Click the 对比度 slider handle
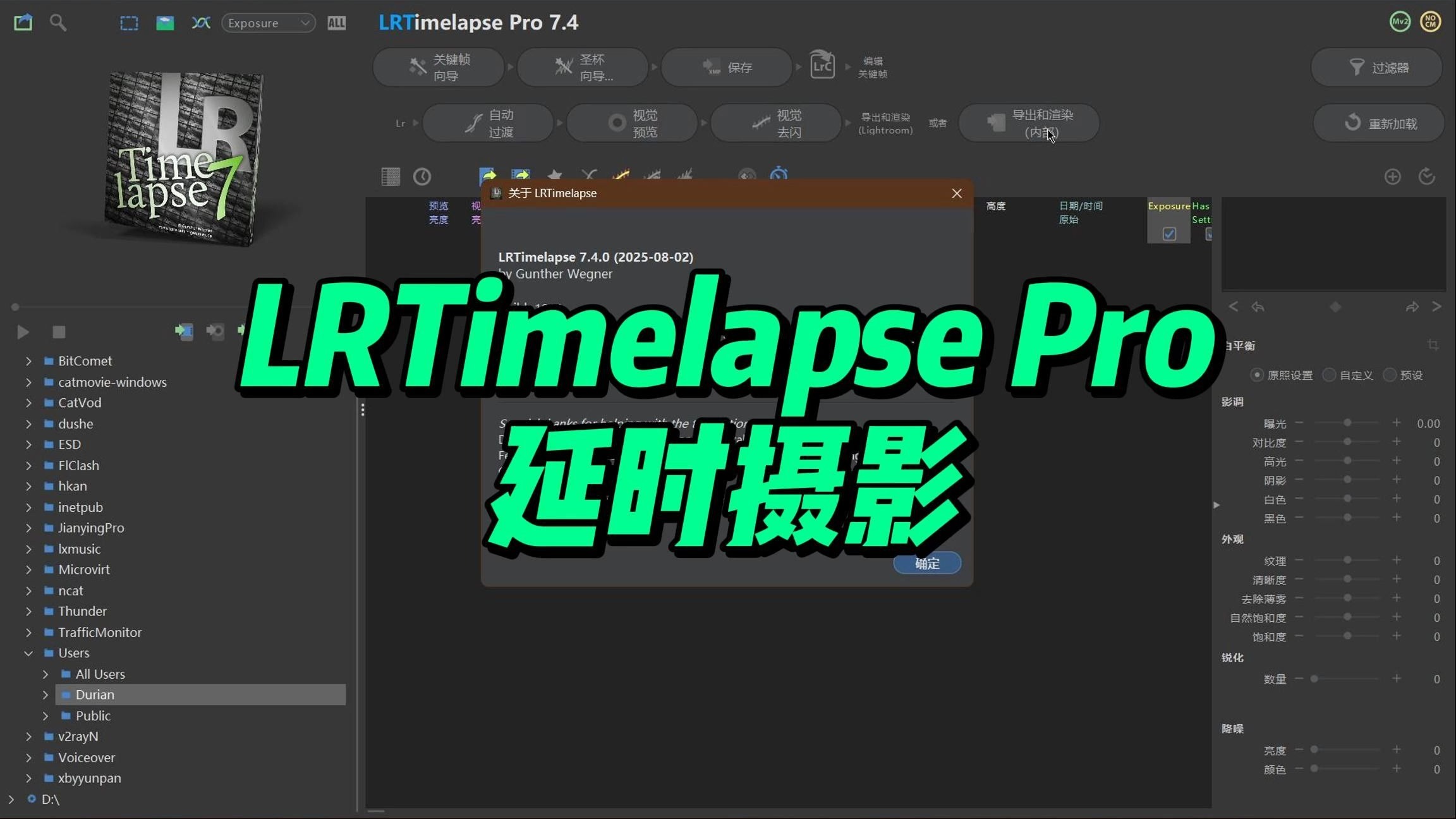This screenshot has height=819, width=1456. tap(1347, 442)
